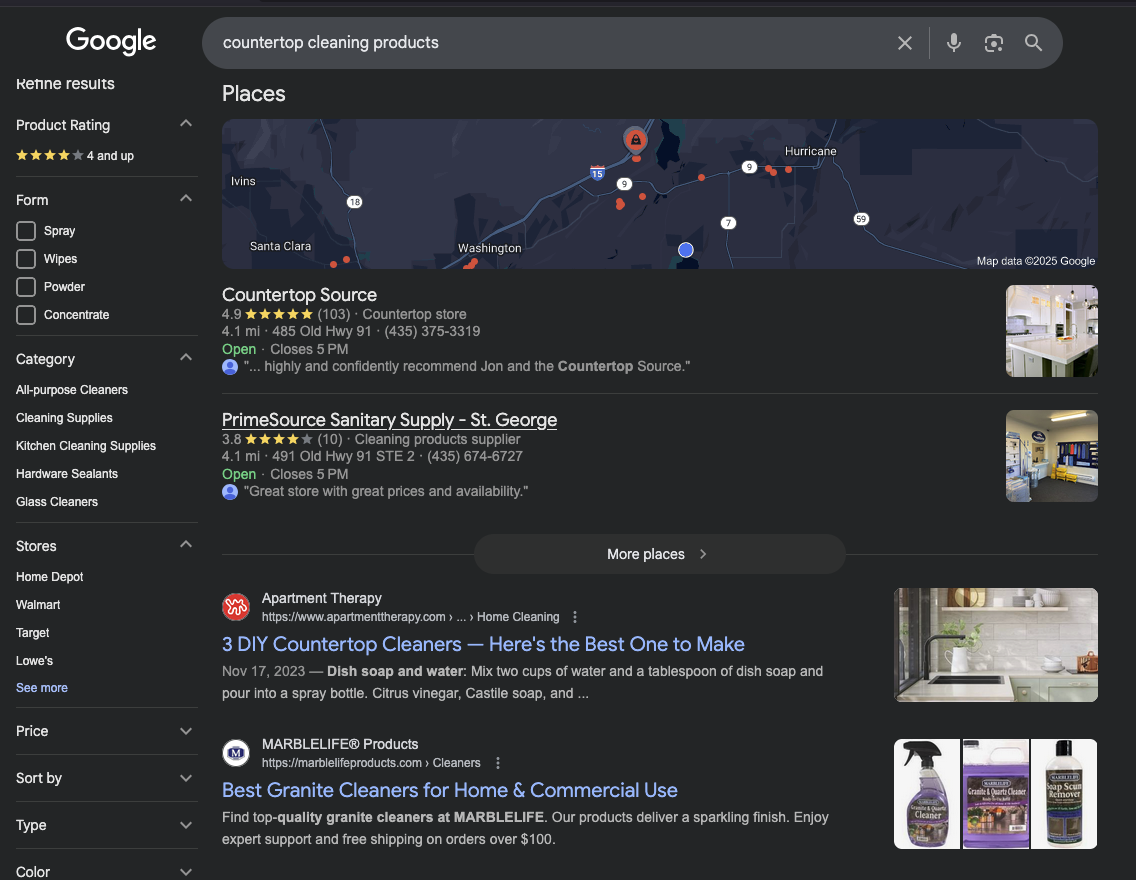Check the Wipes form filter
Screen dimensions: 1136x880
pos(26,259)
